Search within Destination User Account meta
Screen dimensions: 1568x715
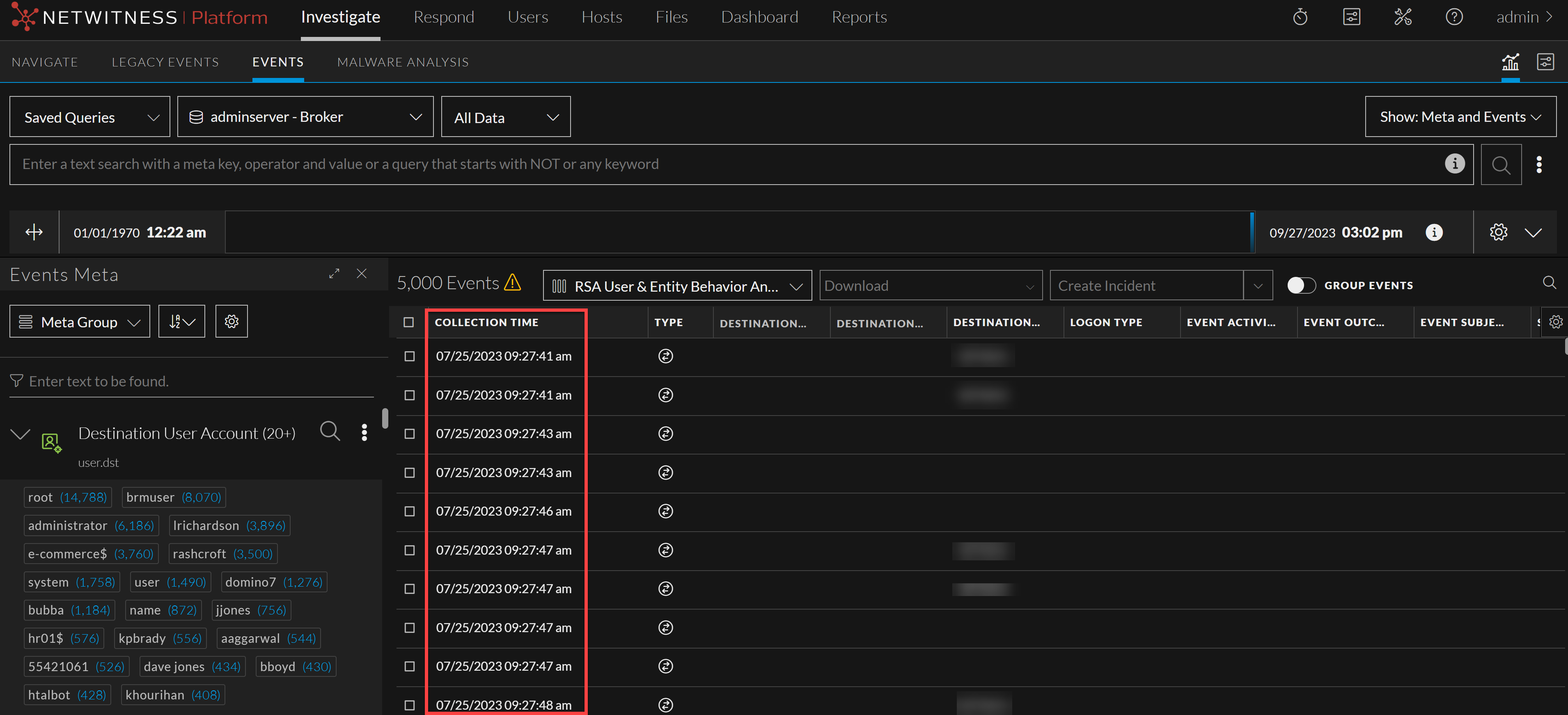[330, 432]
